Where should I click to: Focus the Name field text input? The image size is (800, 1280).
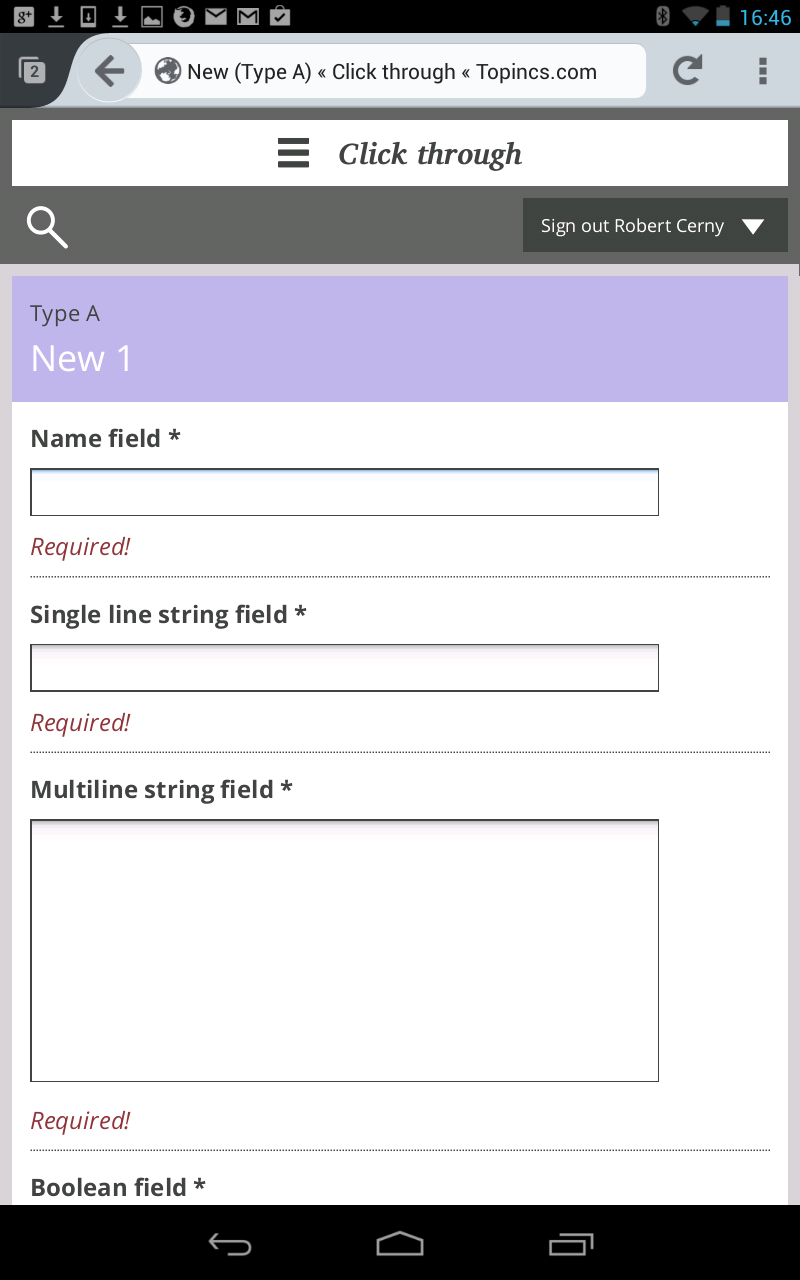(x=344, y=492)
